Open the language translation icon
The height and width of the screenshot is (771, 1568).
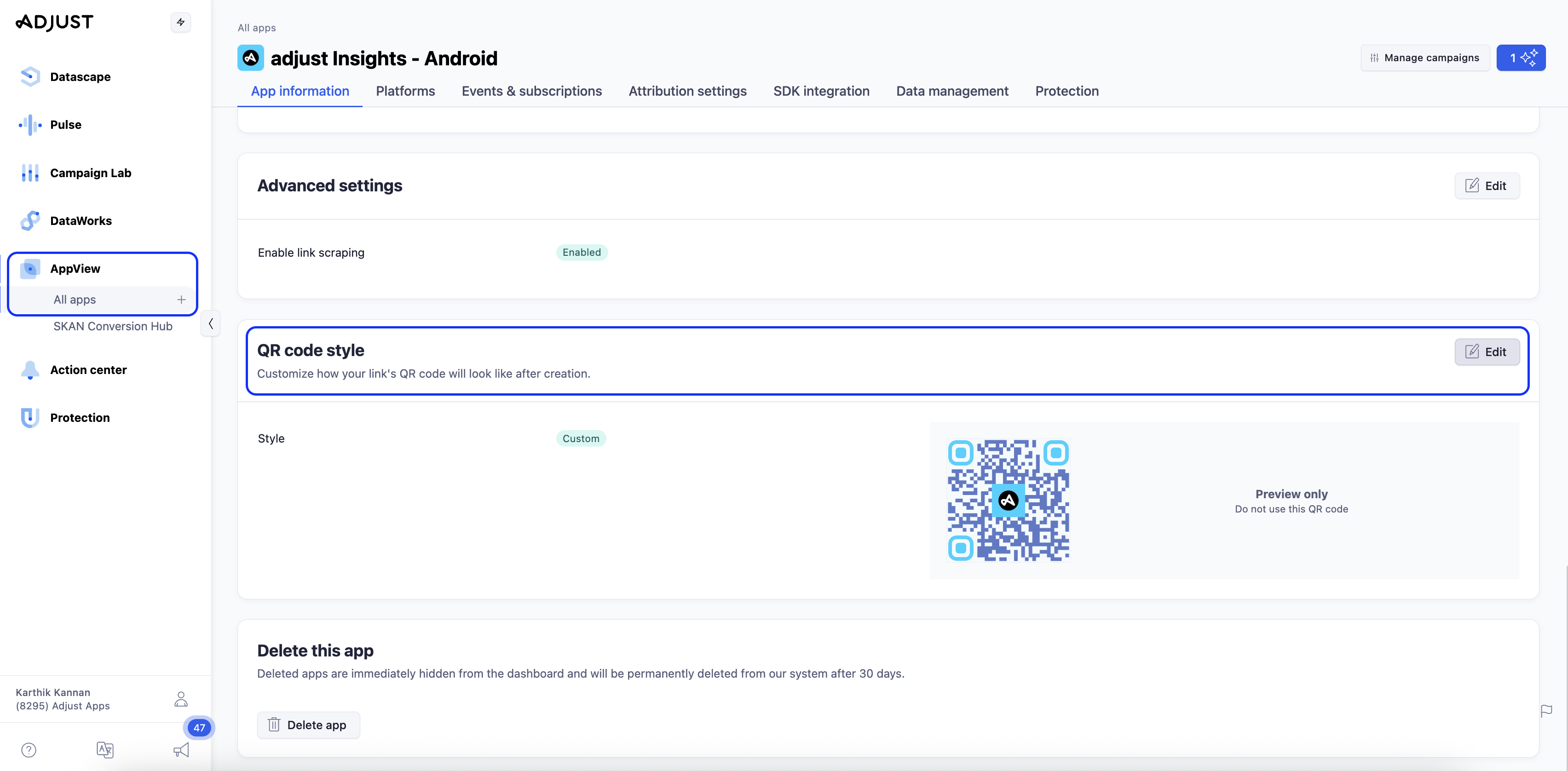[x=105, y=750]
